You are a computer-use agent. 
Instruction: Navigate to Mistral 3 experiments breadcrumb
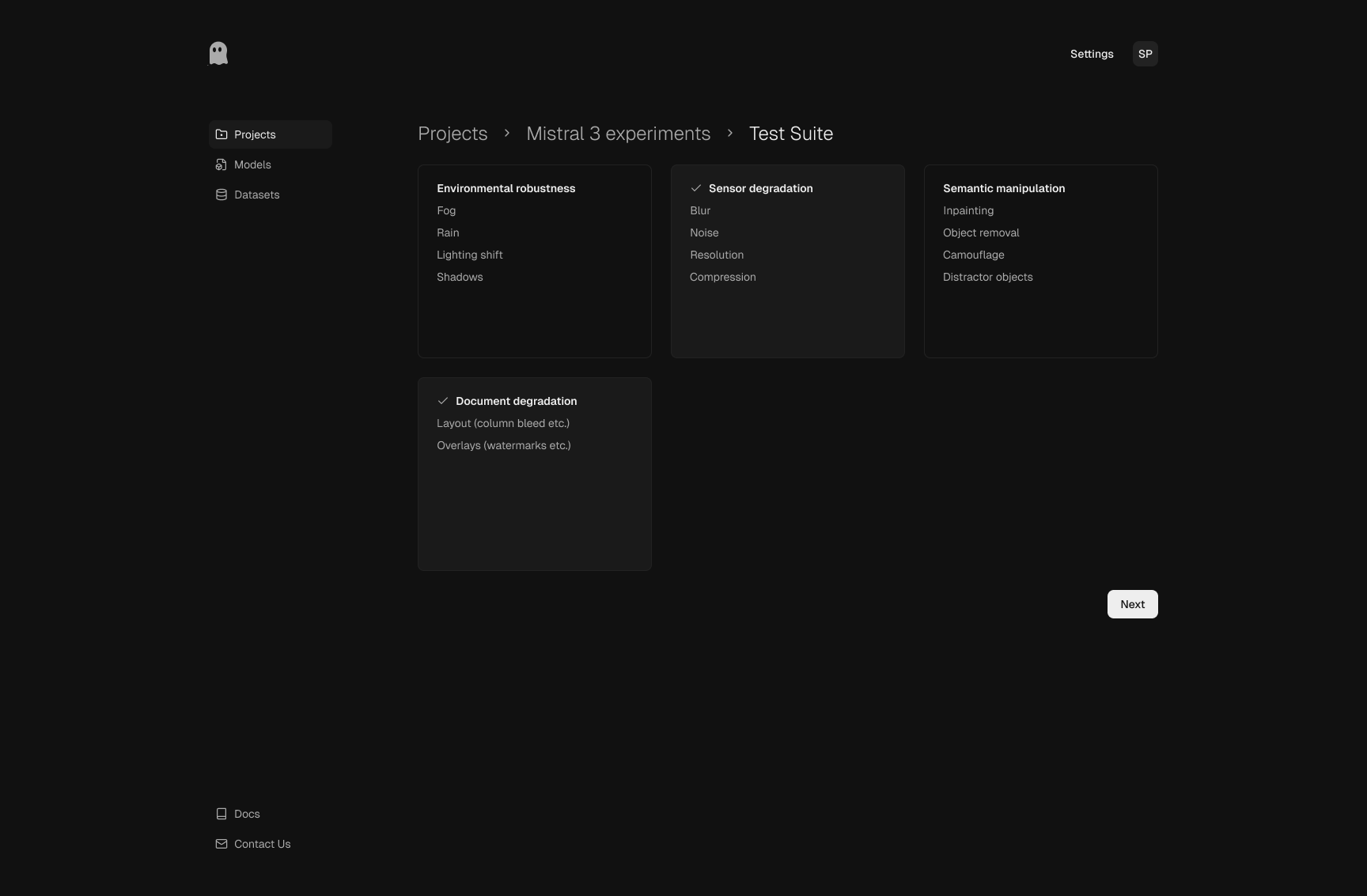click(x=618, y=133)
